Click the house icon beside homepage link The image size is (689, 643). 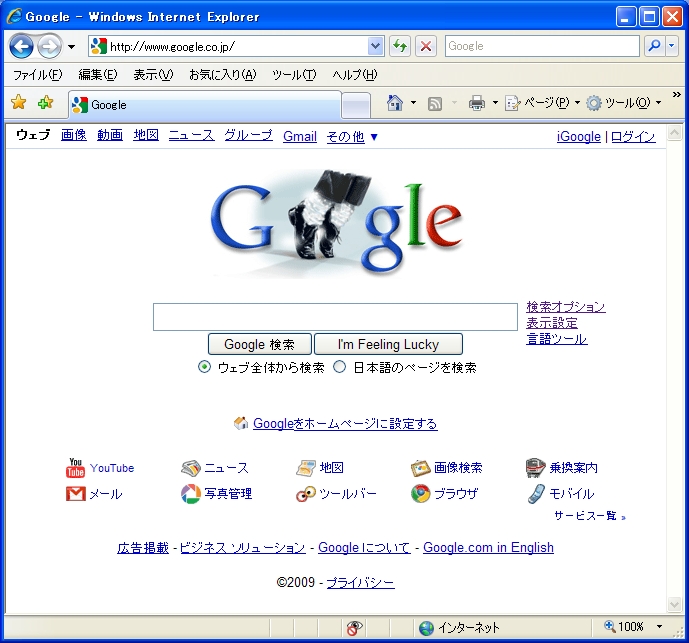(241, 423)
